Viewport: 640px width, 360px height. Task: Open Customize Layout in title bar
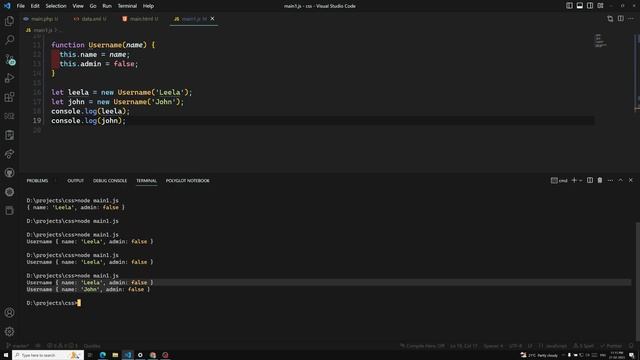tap(600, 6)
